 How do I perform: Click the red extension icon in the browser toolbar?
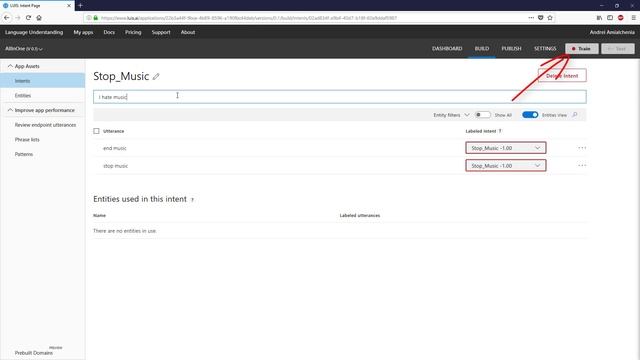pos(621,18)
